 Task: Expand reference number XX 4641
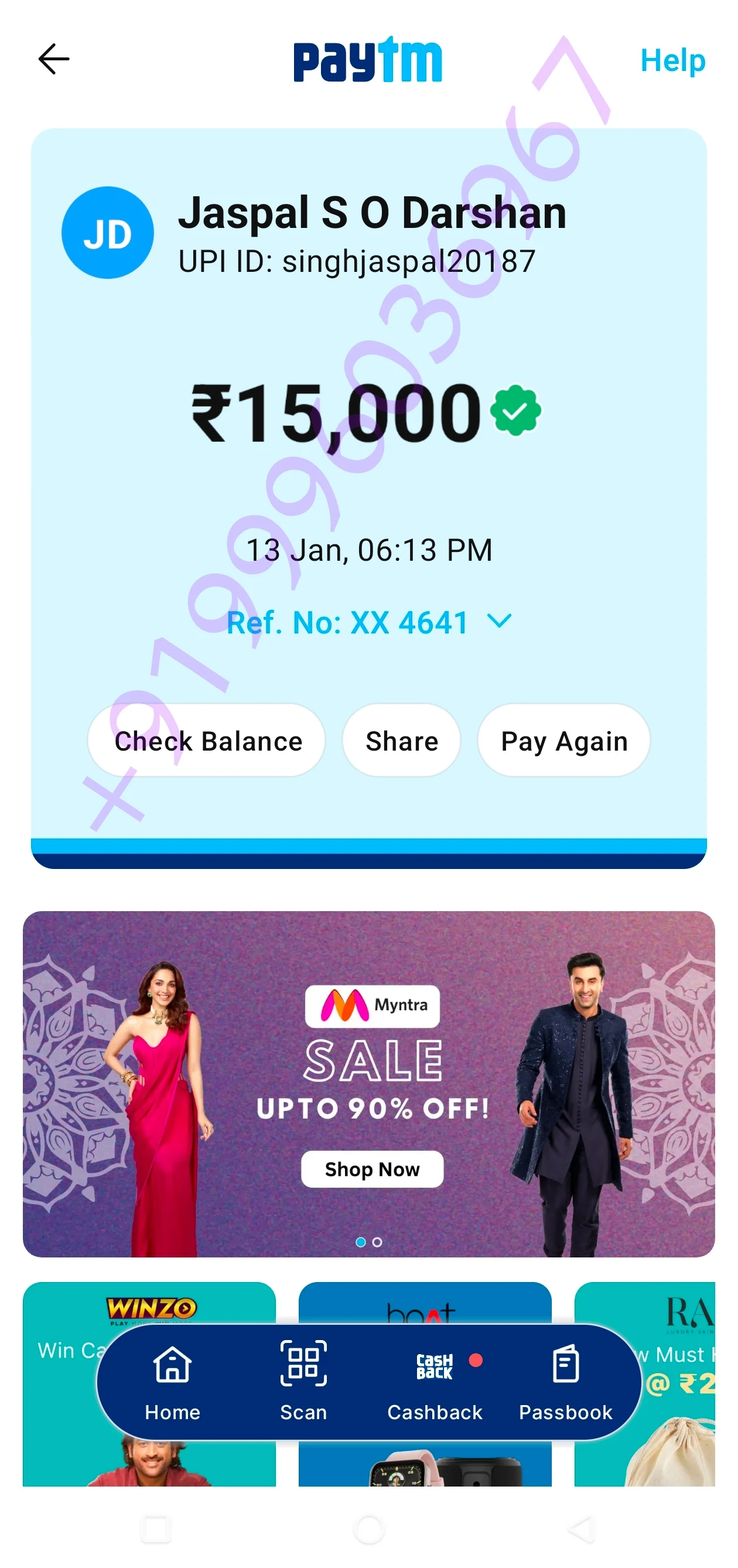[x=347, y=622]
